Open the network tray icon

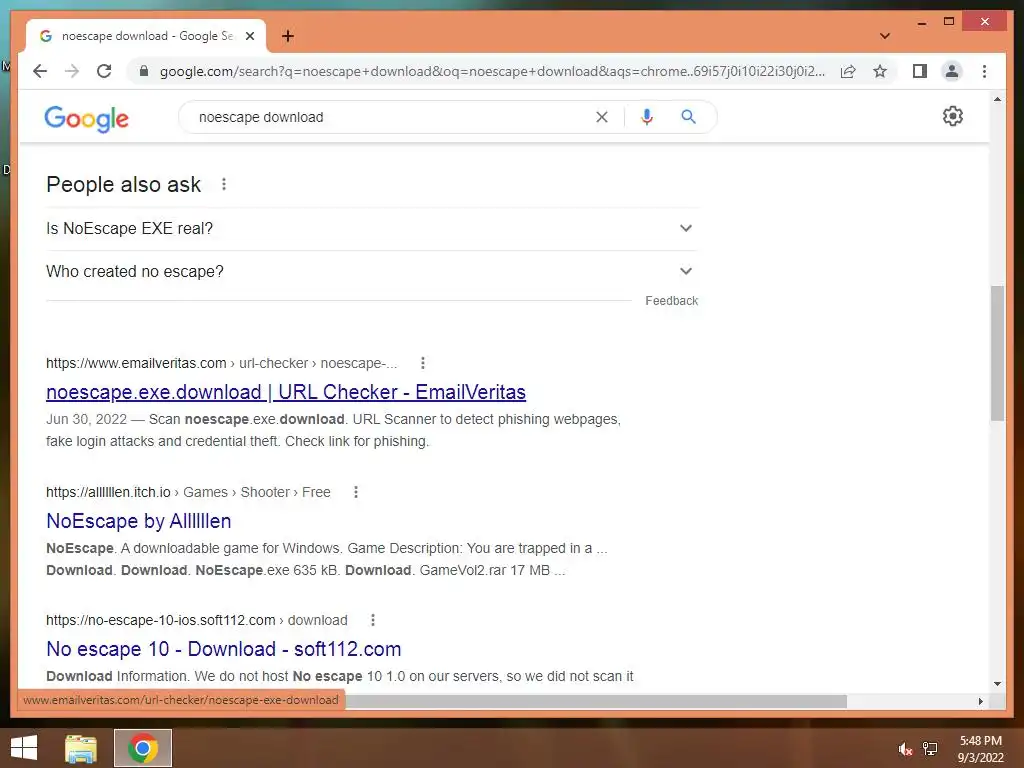pyautogui.click(x=930, y=749)
